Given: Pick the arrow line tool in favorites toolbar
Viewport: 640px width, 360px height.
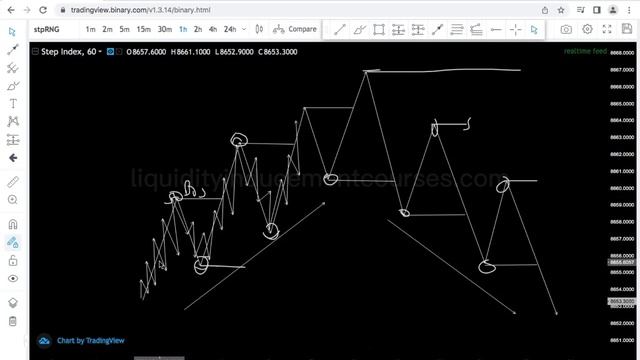Looking at the screenshot, I should [438, 29].
